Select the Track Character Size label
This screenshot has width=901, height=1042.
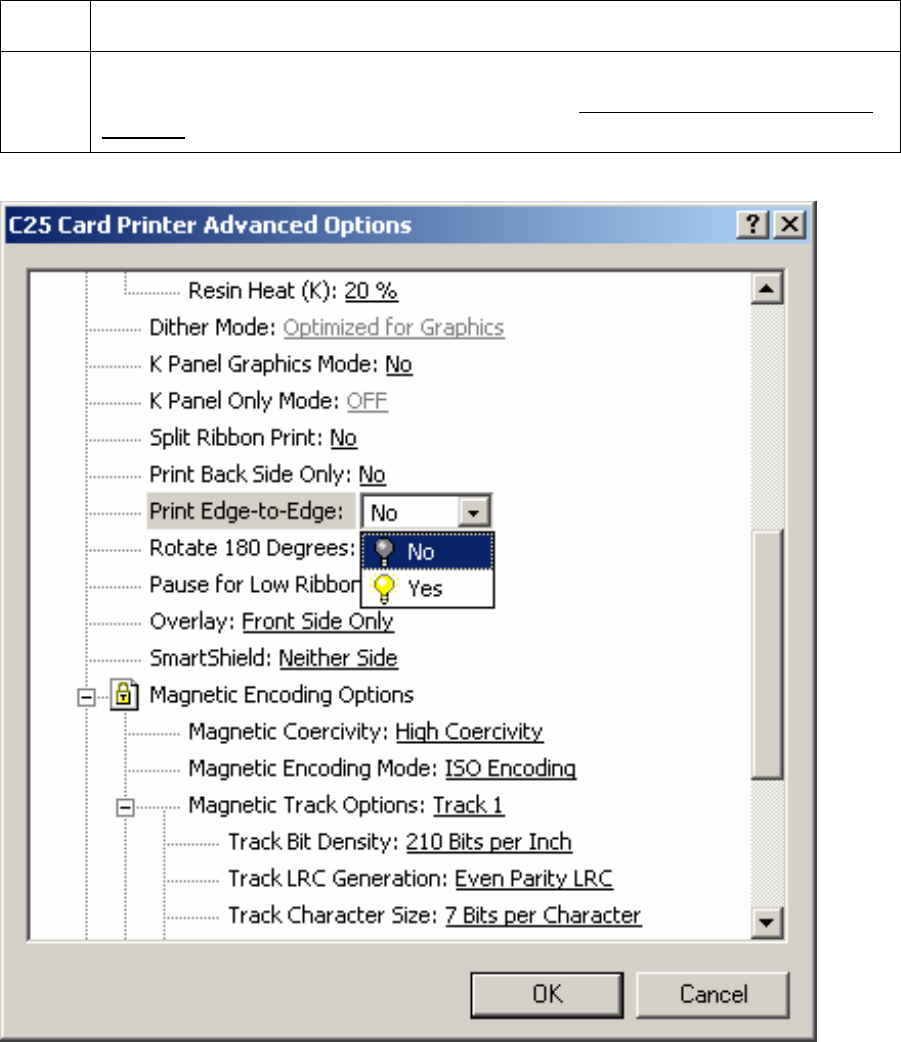coord(333,915)
